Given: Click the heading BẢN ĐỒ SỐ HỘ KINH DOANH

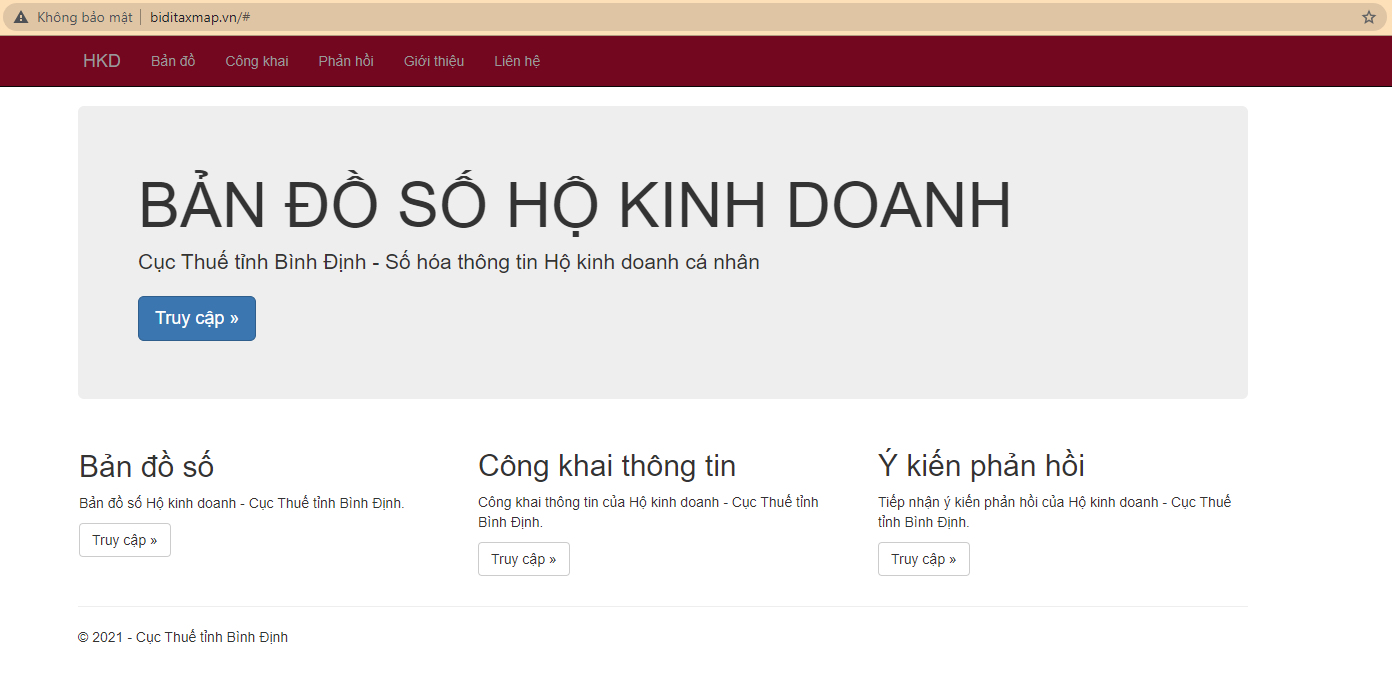Looking at the screenshot, I should click(575, 205).
